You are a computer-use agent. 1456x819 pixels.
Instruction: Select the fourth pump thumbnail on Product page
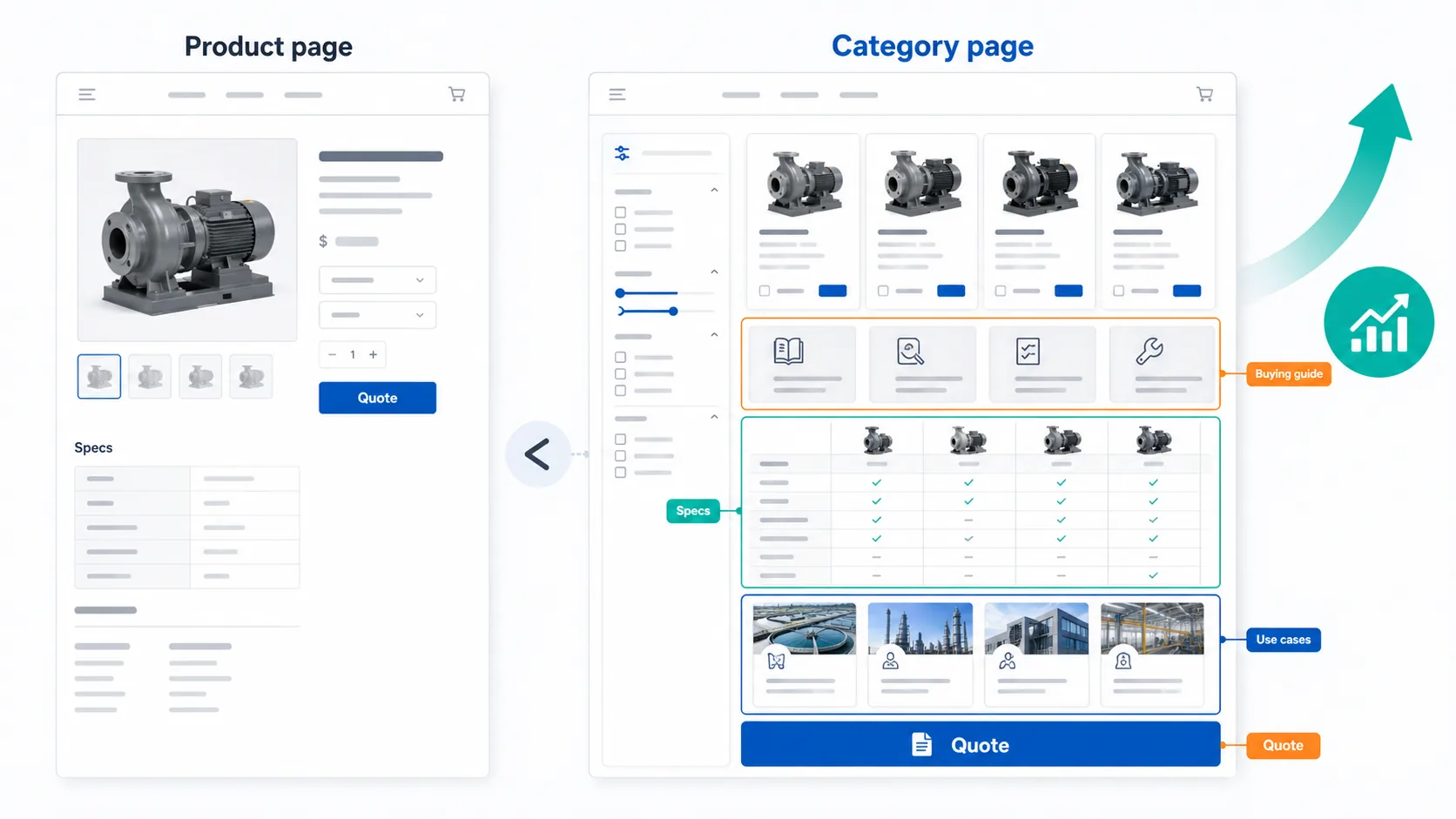click(251, 377)
